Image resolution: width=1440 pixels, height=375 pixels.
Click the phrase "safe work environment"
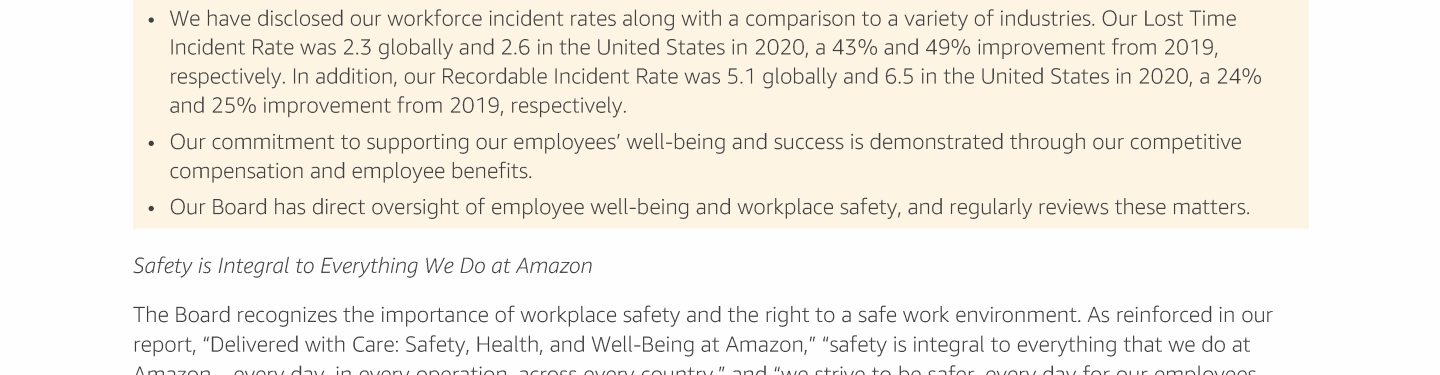(967, 316)
